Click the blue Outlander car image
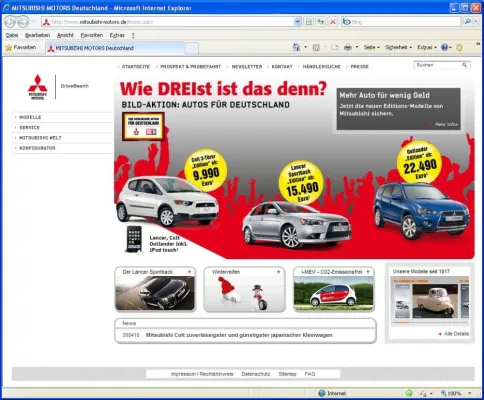The width and height of the screenshot is (484, 400). pyautogui.click(x=421, y=210)
